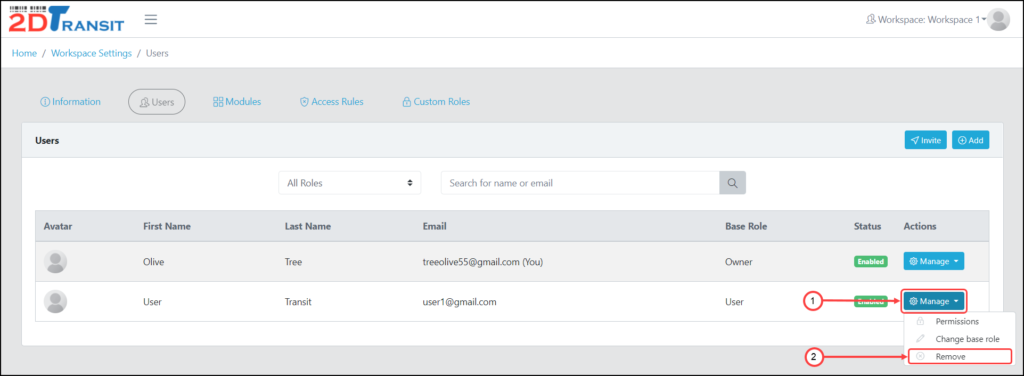The image size is (1024, 376).
Task: Click the circle-x icon beside Remove
Action: click(x=920, y=356)
